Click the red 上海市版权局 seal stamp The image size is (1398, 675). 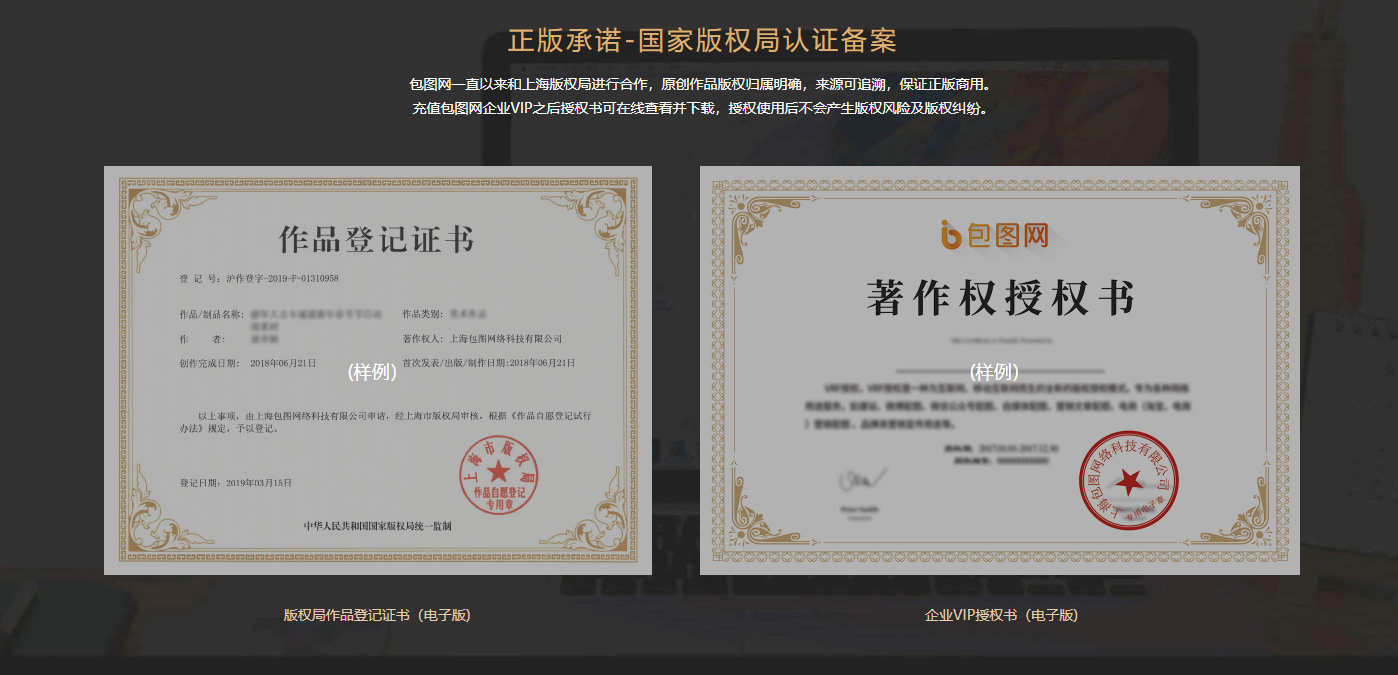tap(497, 476)
